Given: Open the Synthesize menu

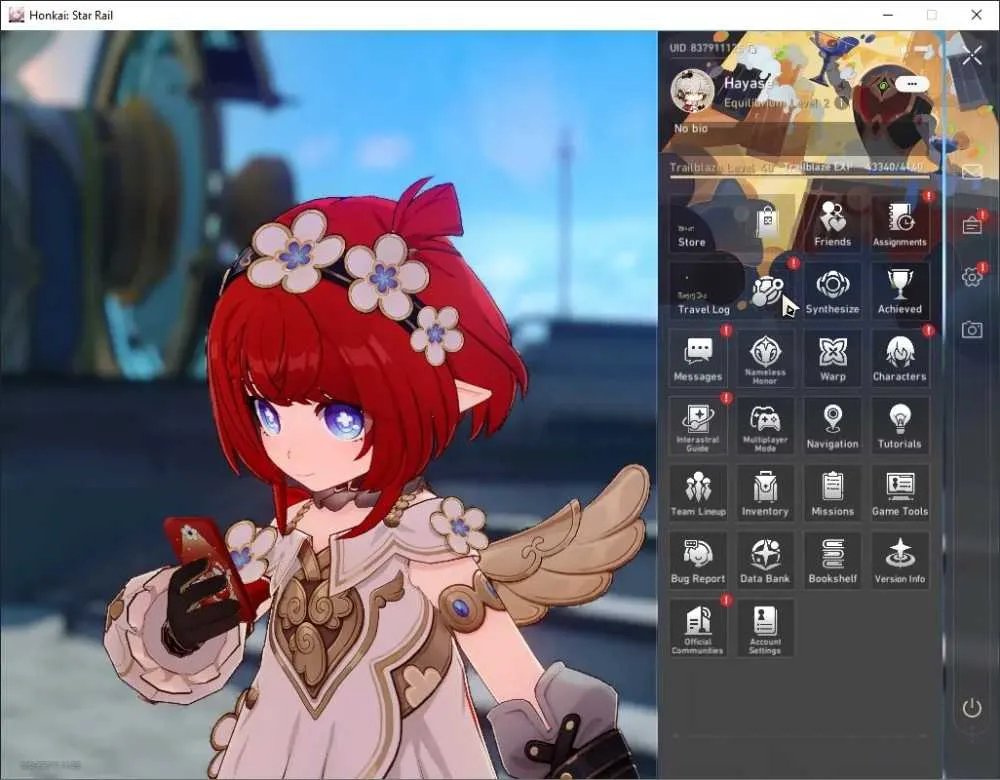Looking at the screenshot, I should (x=832, y=291).
